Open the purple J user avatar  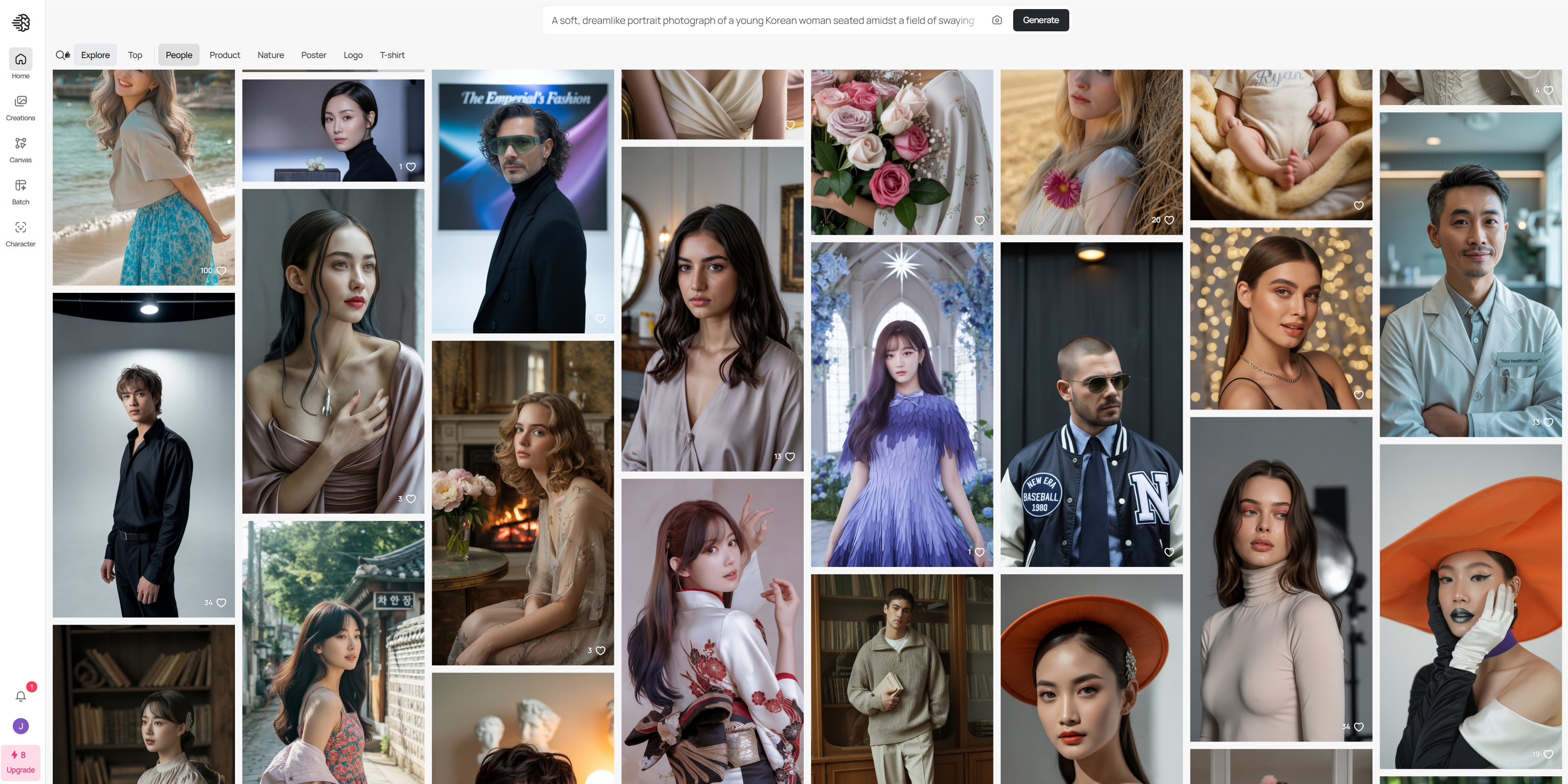click(x=21, y=725)
